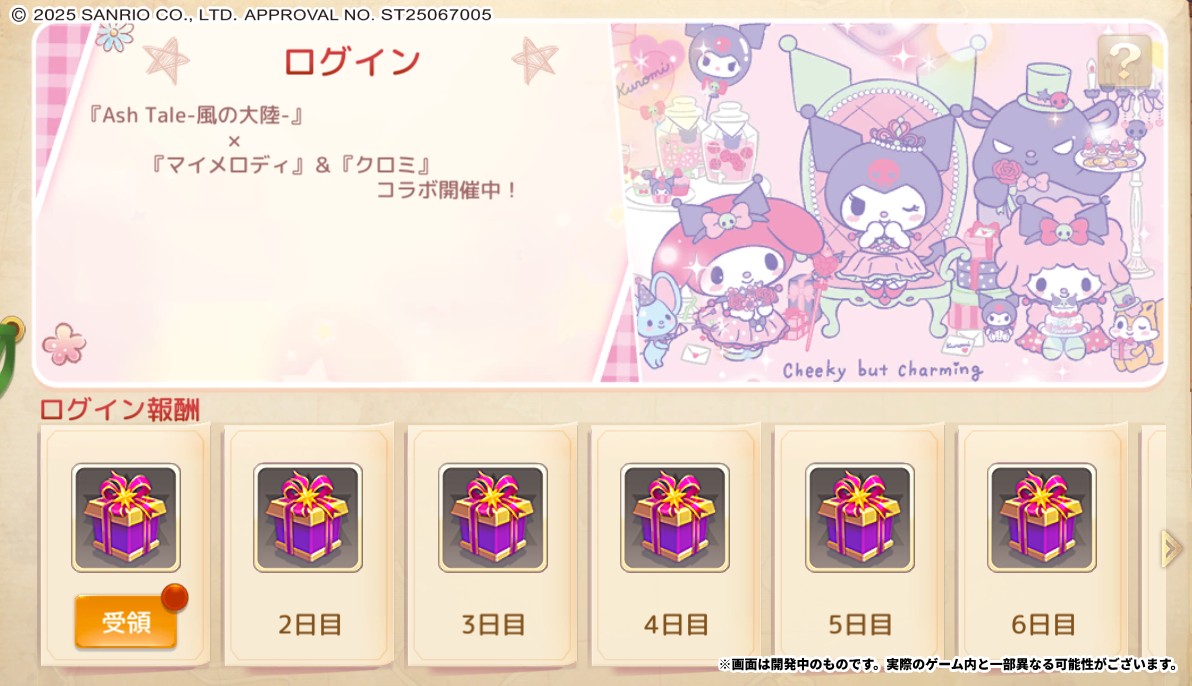The image size is (1192, 686).
Task: Click the Kuromi collab banner artwork
Action: pos(889,202)
